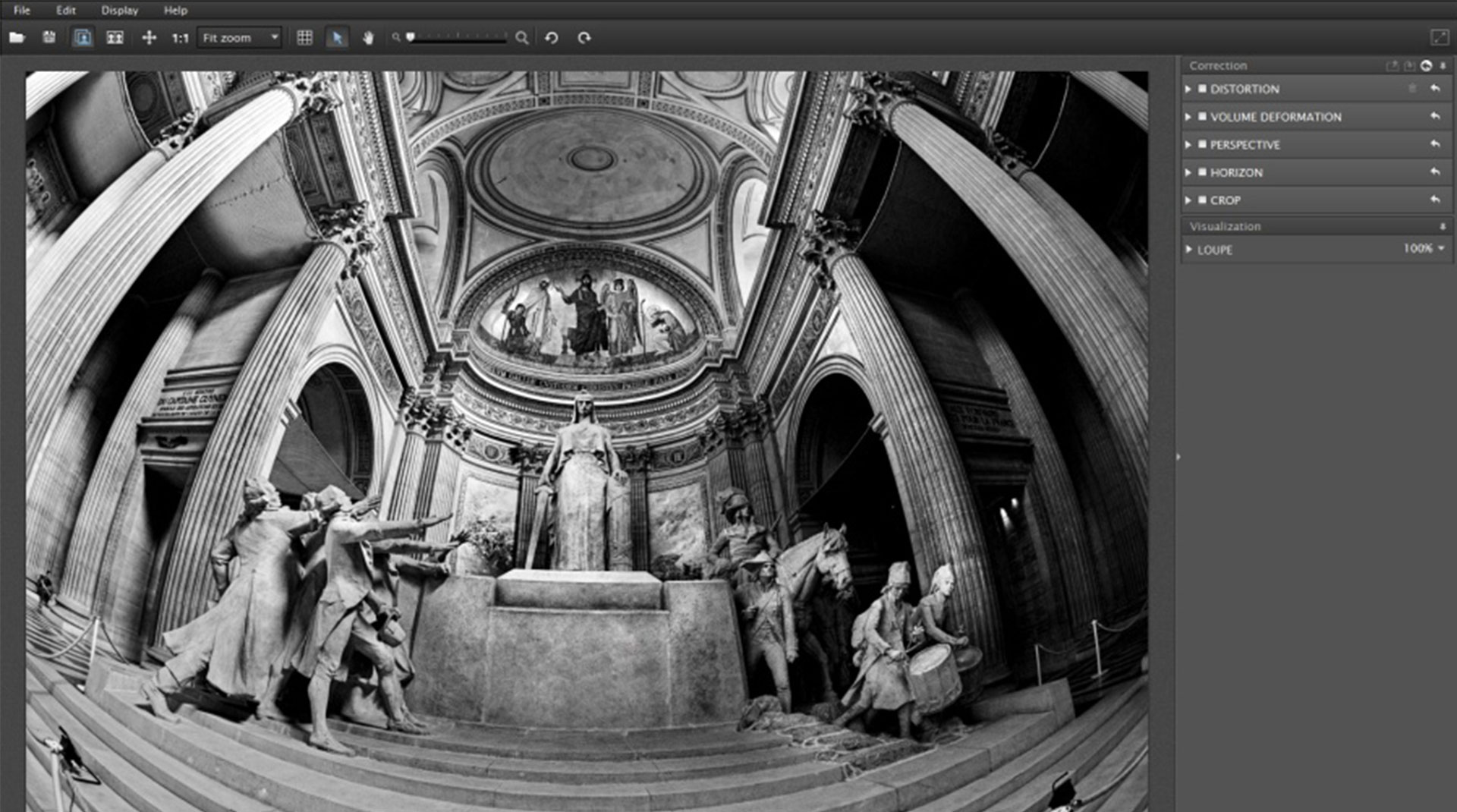Click export preset icon in Correction header
This screenshot has height=812, width=1457.
click(1392, 66)
